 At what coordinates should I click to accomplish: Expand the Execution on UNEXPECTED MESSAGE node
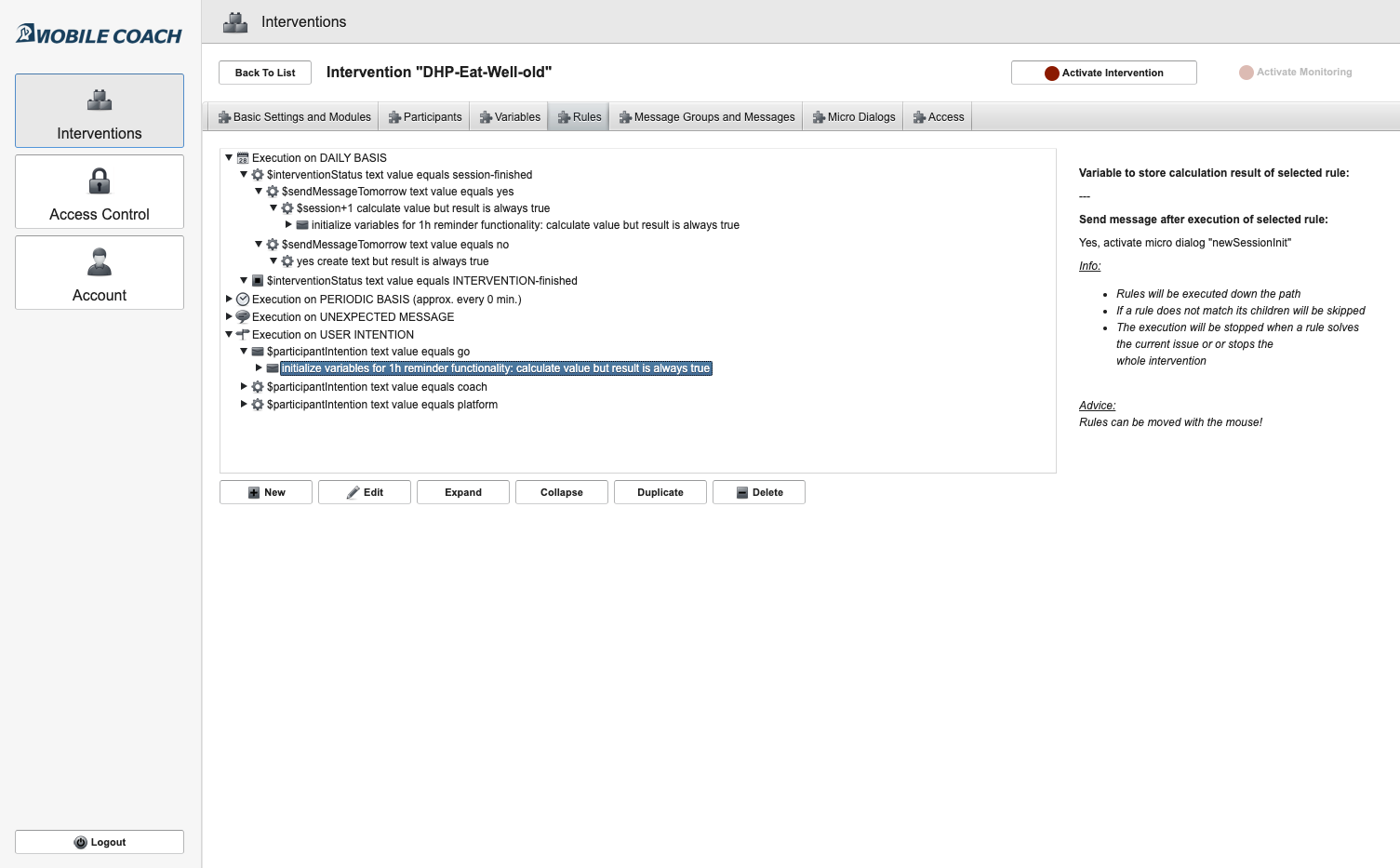(x=229, y=317)
